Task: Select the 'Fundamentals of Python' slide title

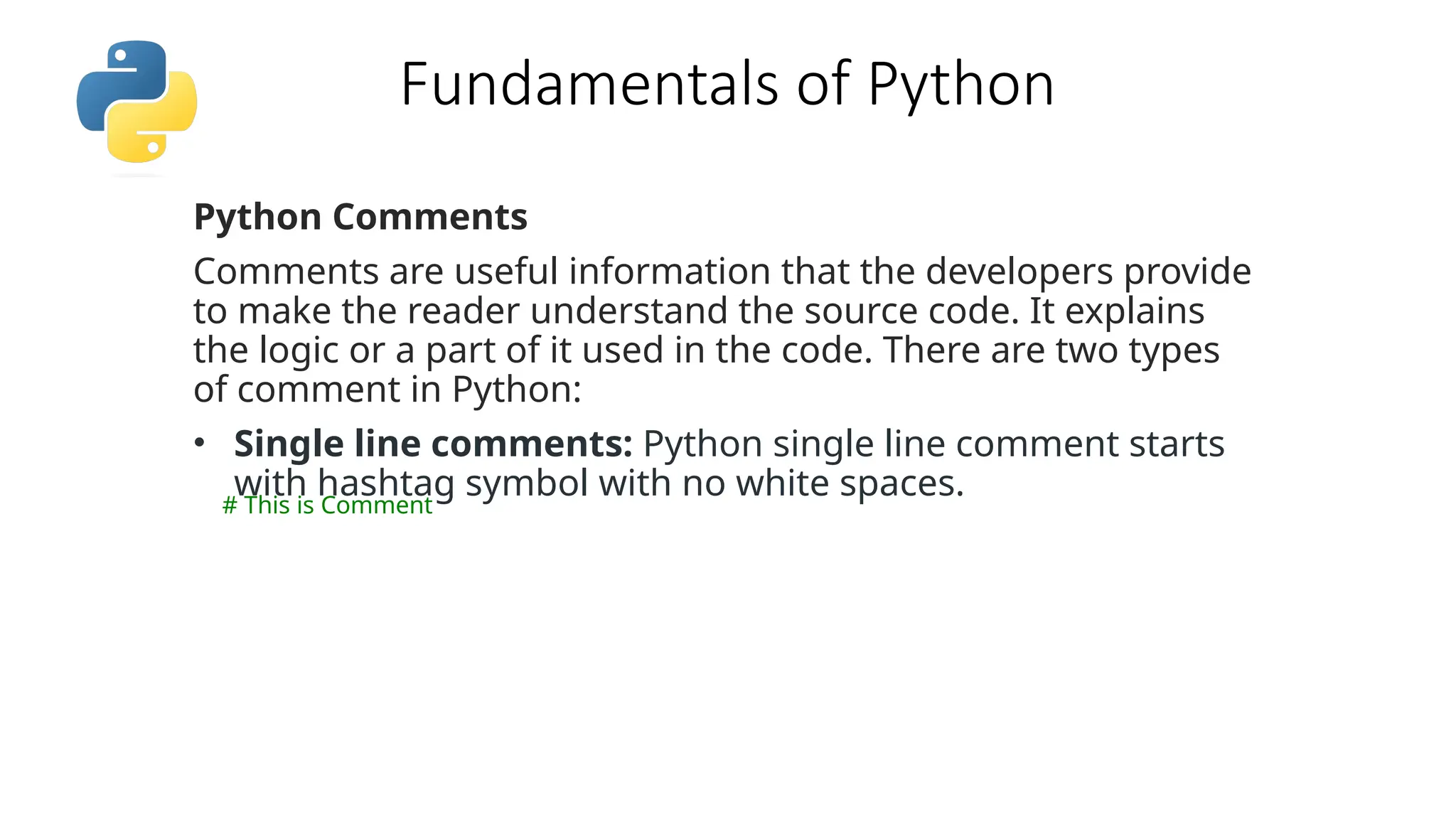Action: pos(727,84)
